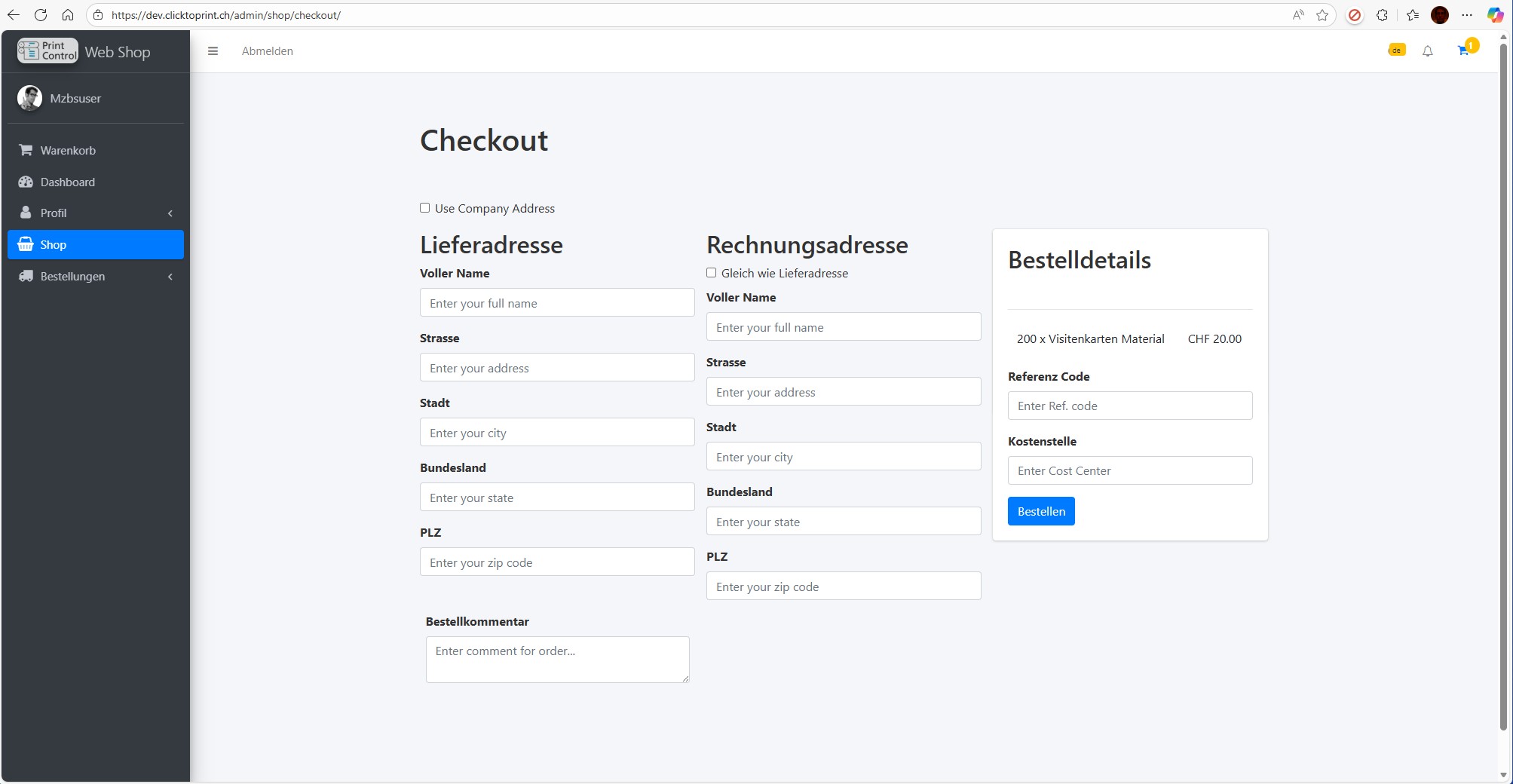Click the page vertical scrollbar
This screenshot has width=1513, height=784.
[x=1503, y=377]
